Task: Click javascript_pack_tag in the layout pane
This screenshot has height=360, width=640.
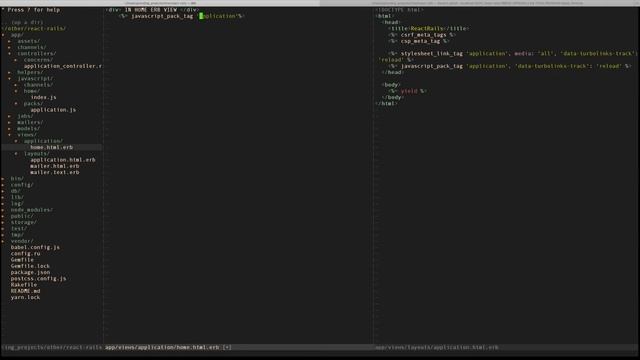Action: 431,66
